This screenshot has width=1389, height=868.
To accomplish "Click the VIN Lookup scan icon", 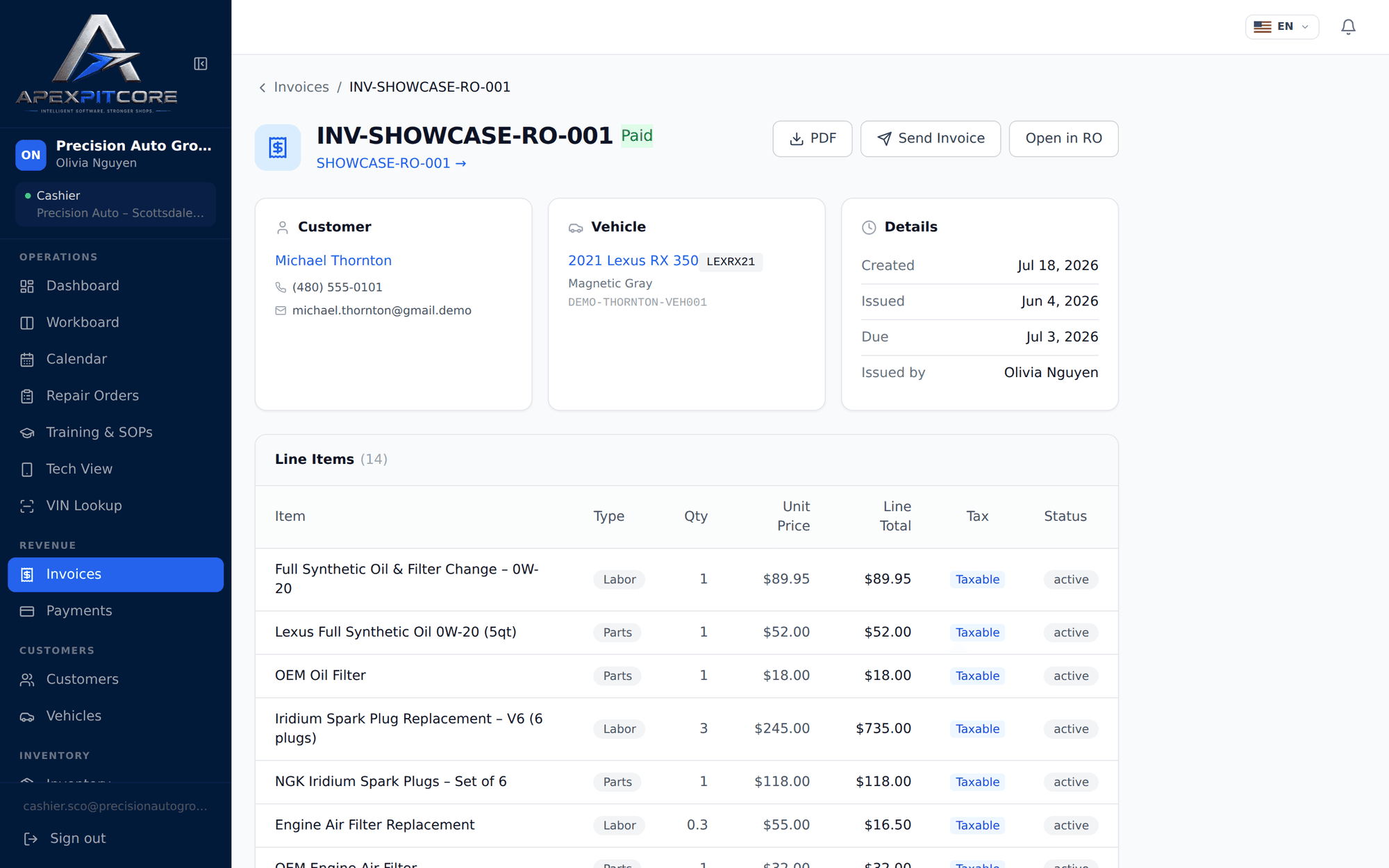I will [27, 506].
